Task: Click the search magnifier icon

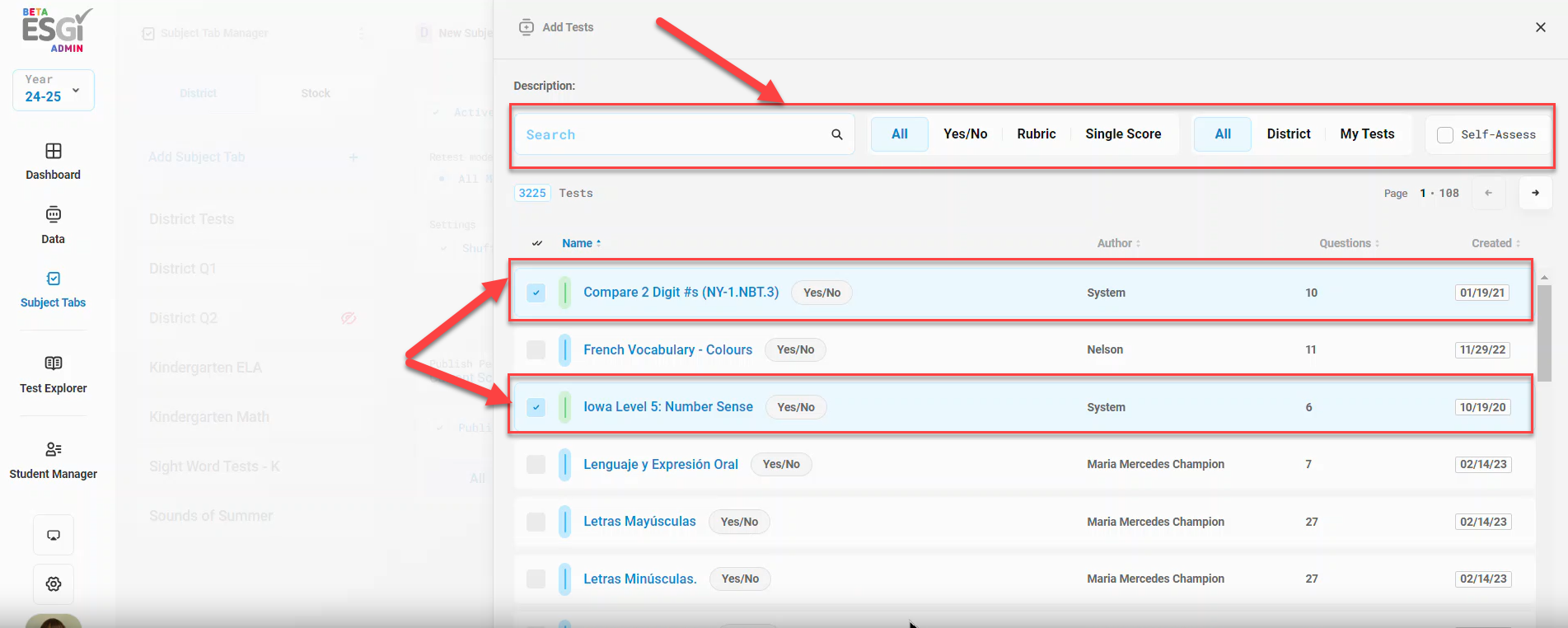Action: tap(836, 134)
